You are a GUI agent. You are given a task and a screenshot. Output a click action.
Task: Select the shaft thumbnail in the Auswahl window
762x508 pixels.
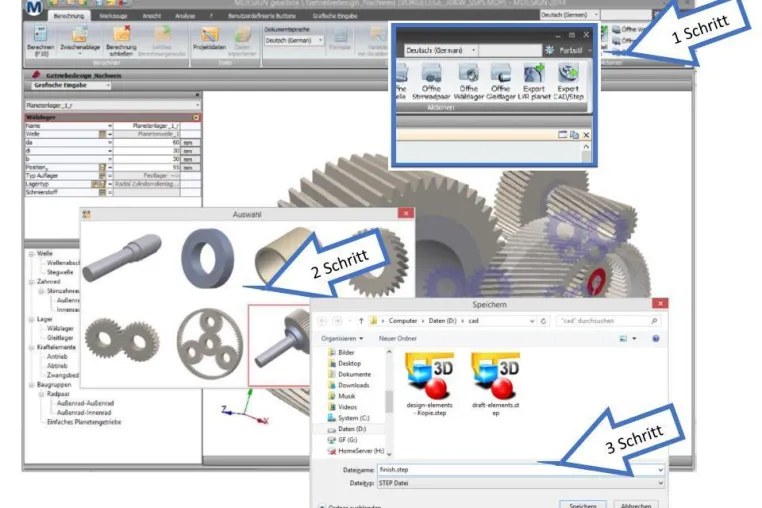tap(122, 257)
